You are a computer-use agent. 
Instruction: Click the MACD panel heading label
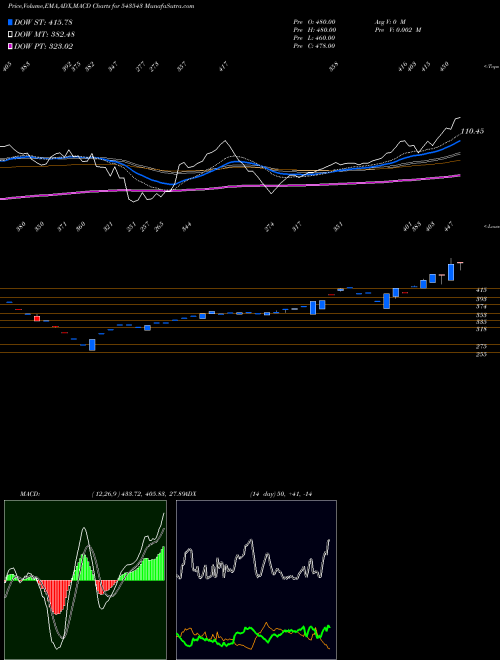pyautogui.click(x=29, y=494)
